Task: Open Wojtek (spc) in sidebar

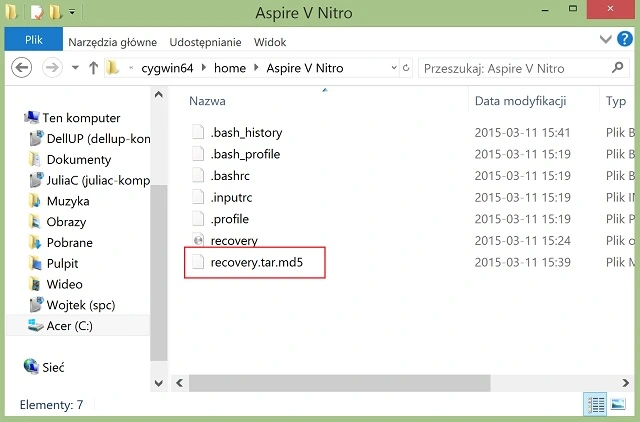Action: [81, 305]
